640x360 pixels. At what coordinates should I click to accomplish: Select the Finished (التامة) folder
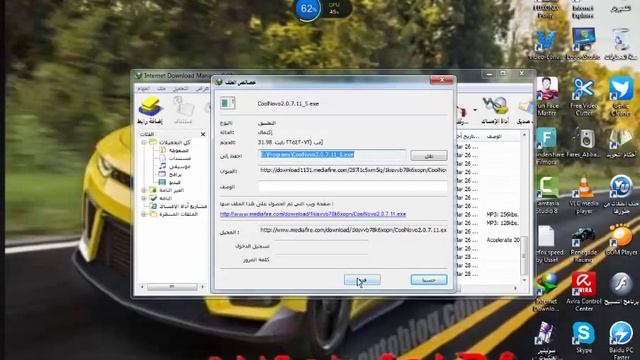pyautogui.click(x=165, y=198)
